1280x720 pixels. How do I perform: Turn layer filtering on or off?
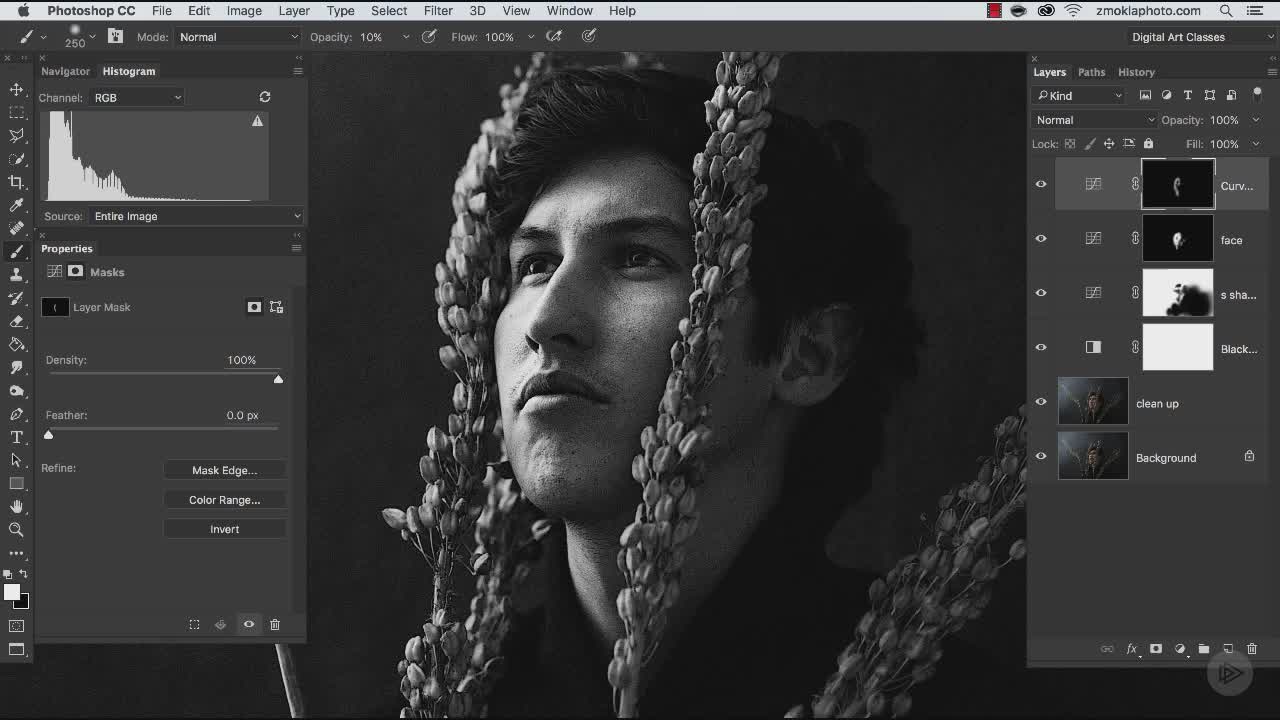tap(1257, 95)
